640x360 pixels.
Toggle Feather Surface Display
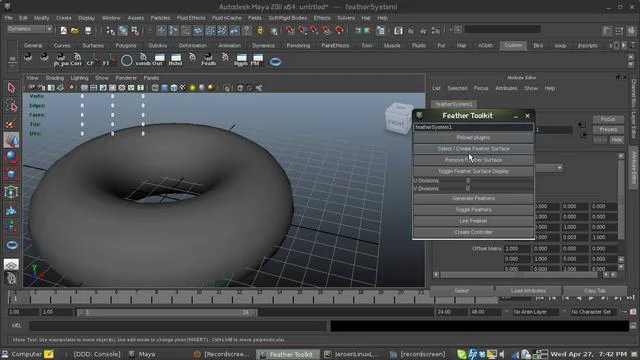[473, 171]
